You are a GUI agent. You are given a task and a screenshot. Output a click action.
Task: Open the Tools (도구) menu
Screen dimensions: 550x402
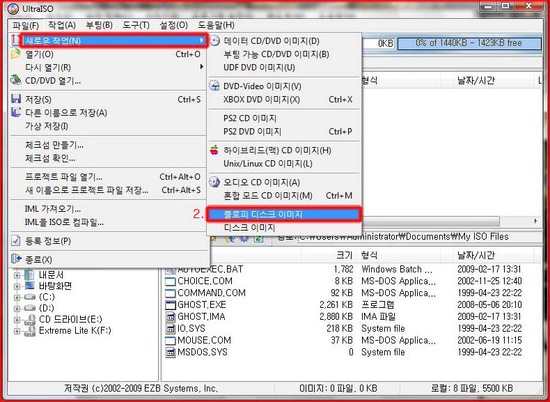pos(136,25)
